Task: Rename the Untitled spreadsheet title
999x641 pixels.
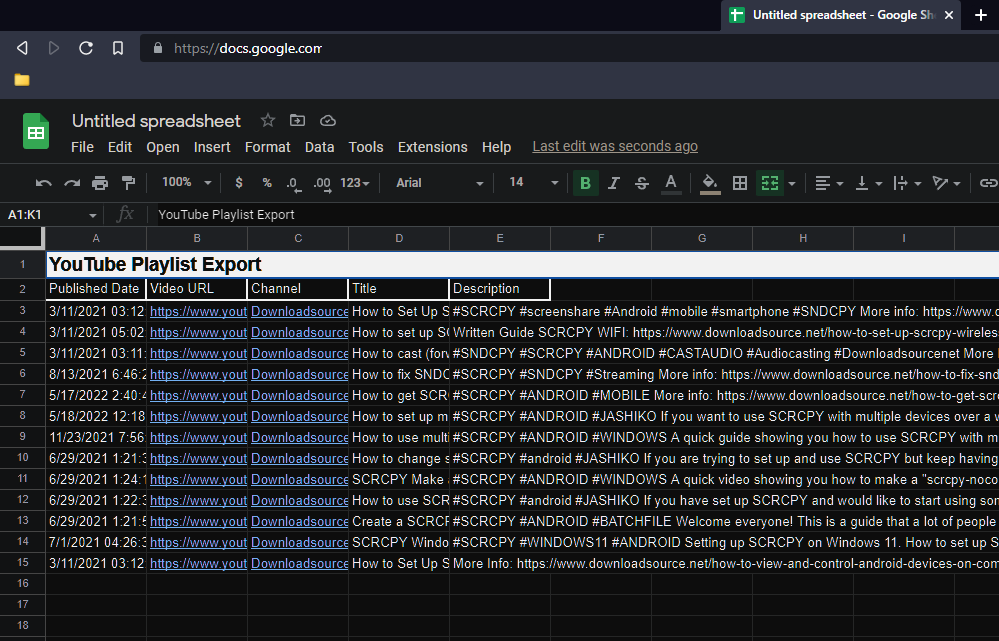Action: pyautogui.click(x=156, y=121)
